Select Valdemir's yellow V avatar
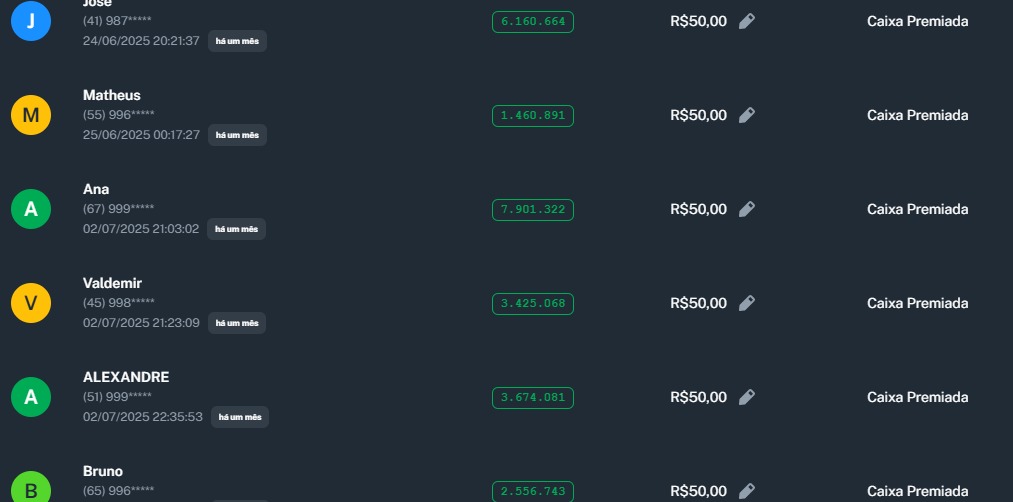 [31, 303]
